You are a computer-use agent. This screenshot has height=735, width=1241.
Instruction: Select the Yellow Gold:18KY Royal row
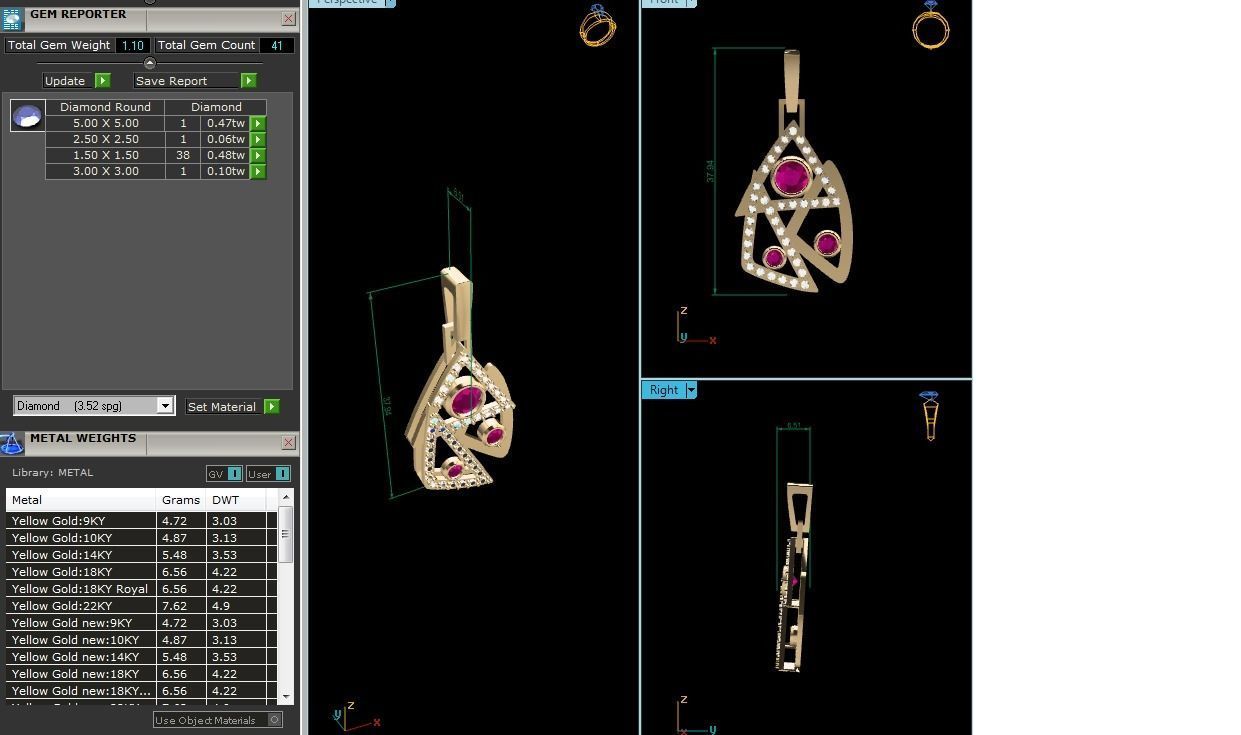click(x=141, y=589)
